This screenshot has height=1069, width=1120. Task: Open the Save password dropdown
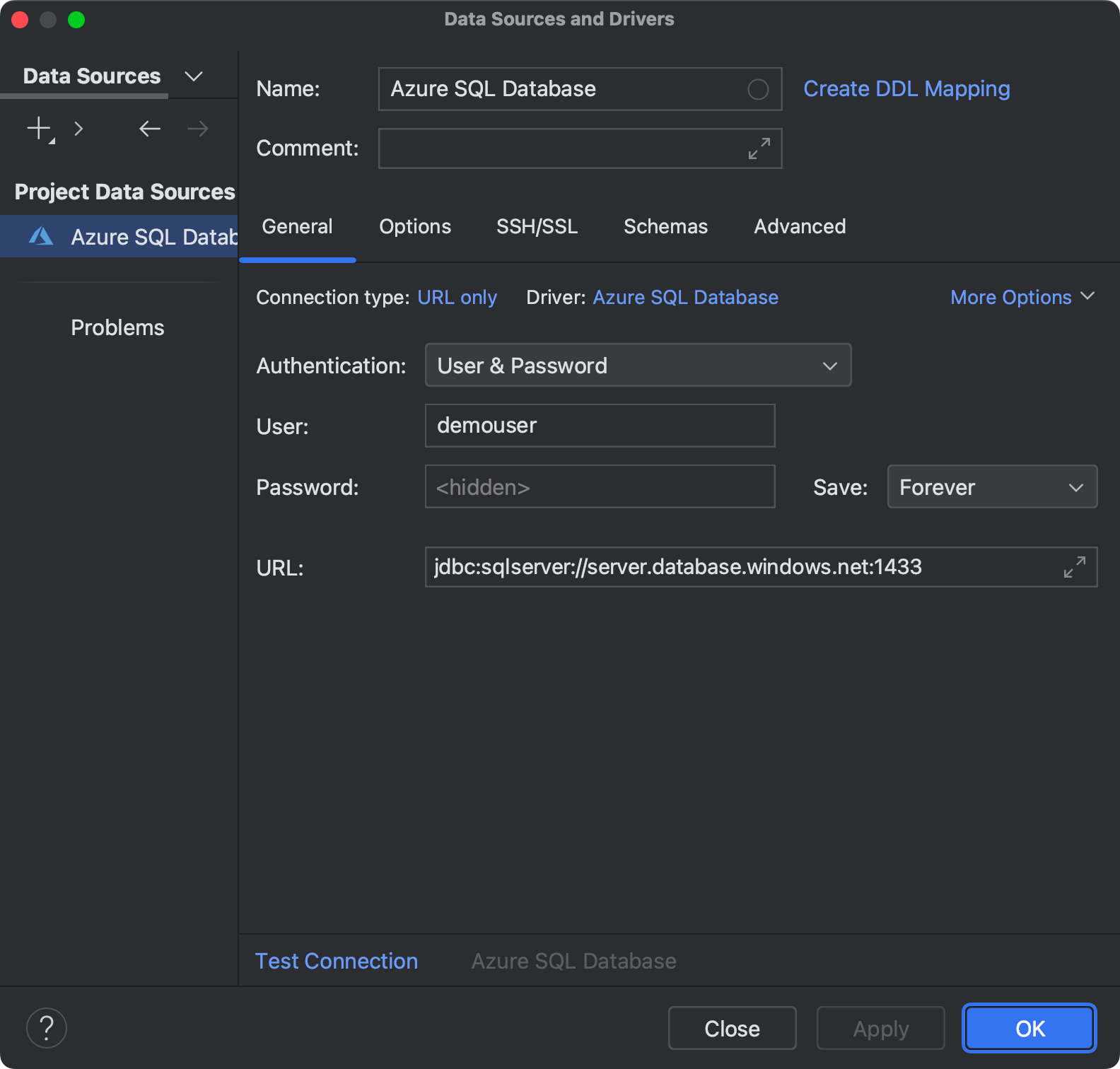click(992, 487)
